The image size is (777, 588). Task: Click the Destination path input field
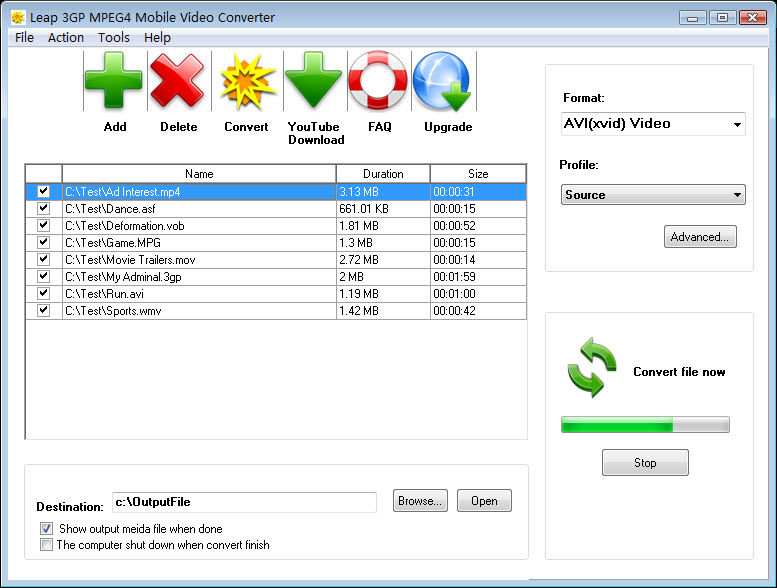244,502
